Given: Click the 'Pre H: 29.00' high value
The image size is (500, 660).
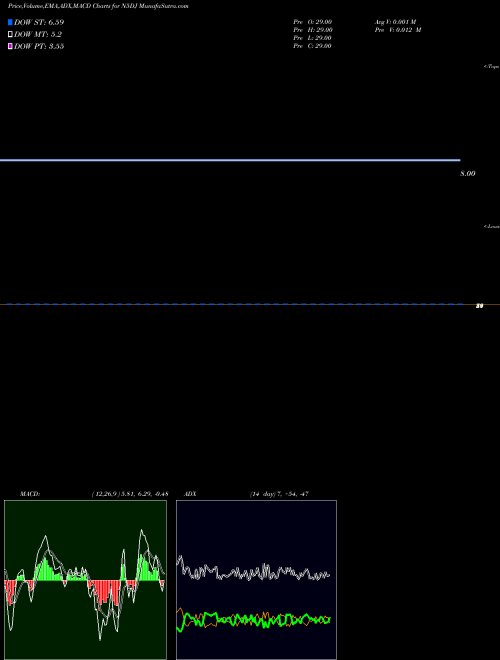Looking at the screenshot, I should tap(313, 30).
